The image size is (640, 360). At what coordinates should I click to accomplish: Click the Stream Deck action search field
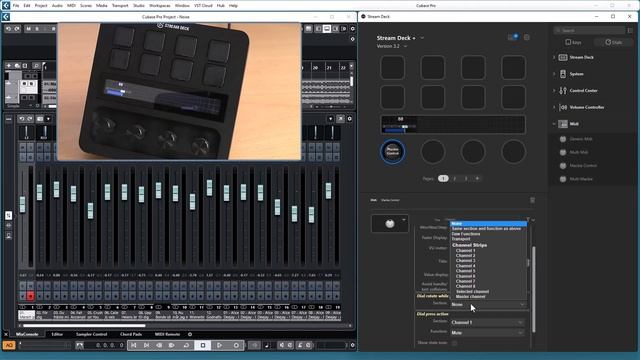(x=589, y=30)
